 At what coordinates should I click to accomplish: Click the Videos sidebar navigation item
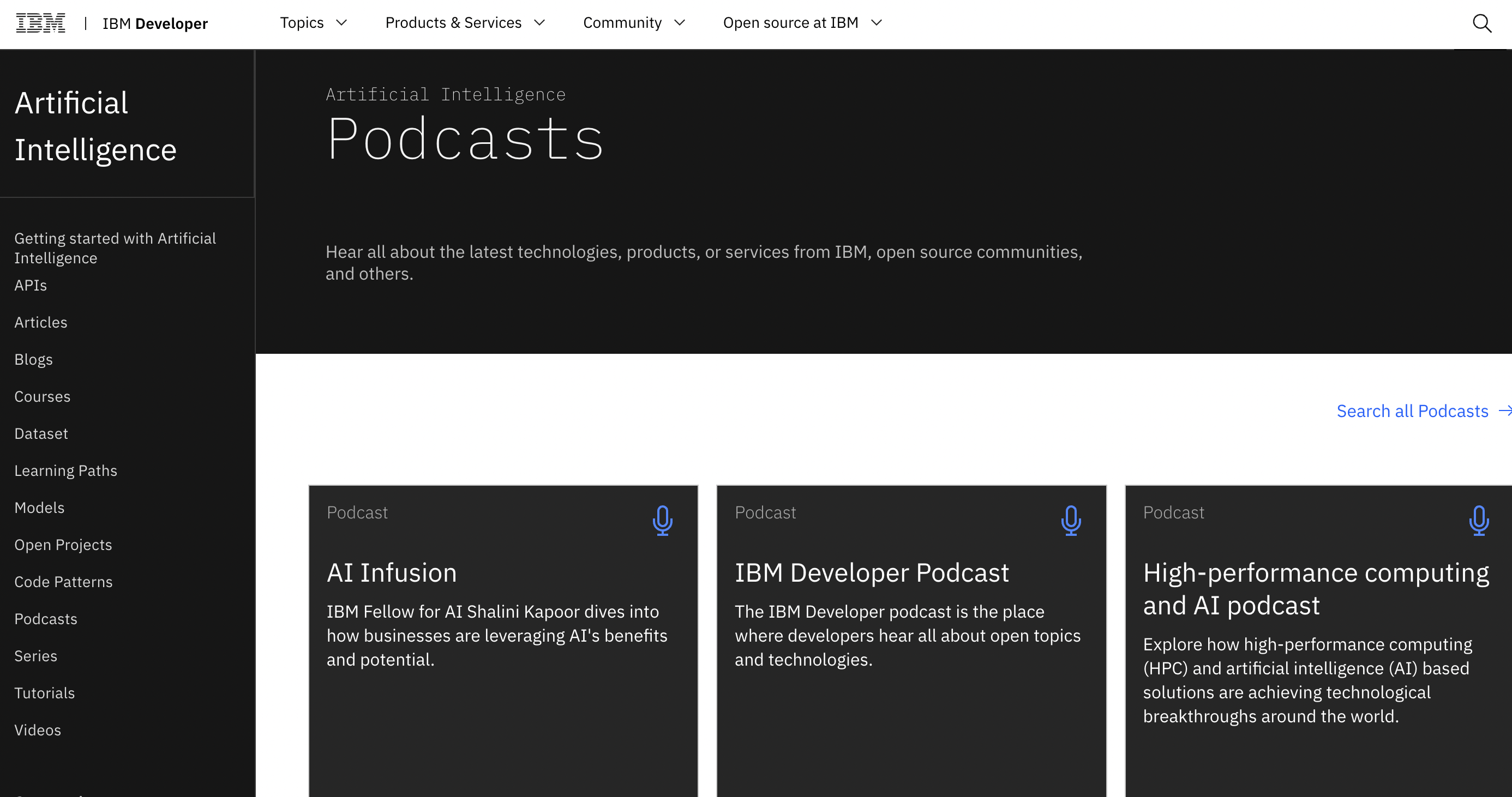coord(37,730)
